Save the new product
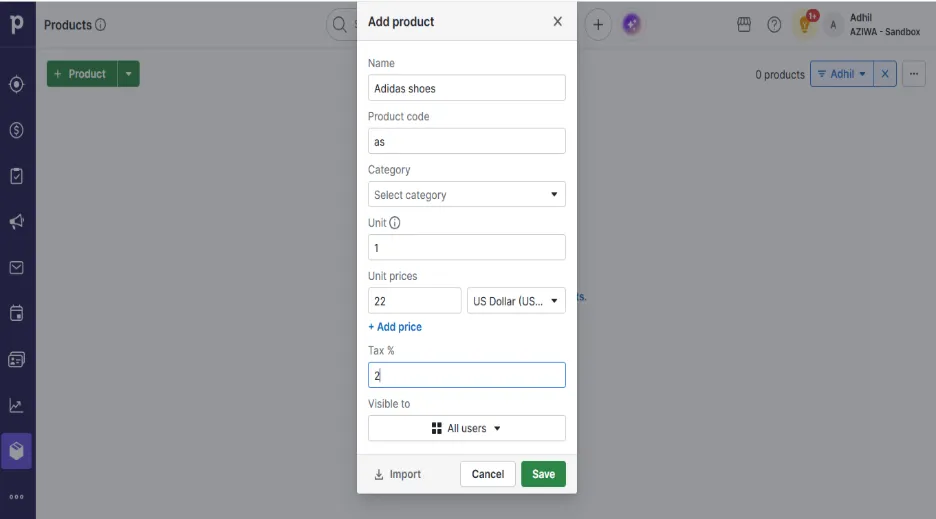Viewport: 936px width, 519px height. pyautogui.click(x=543, y=474)
